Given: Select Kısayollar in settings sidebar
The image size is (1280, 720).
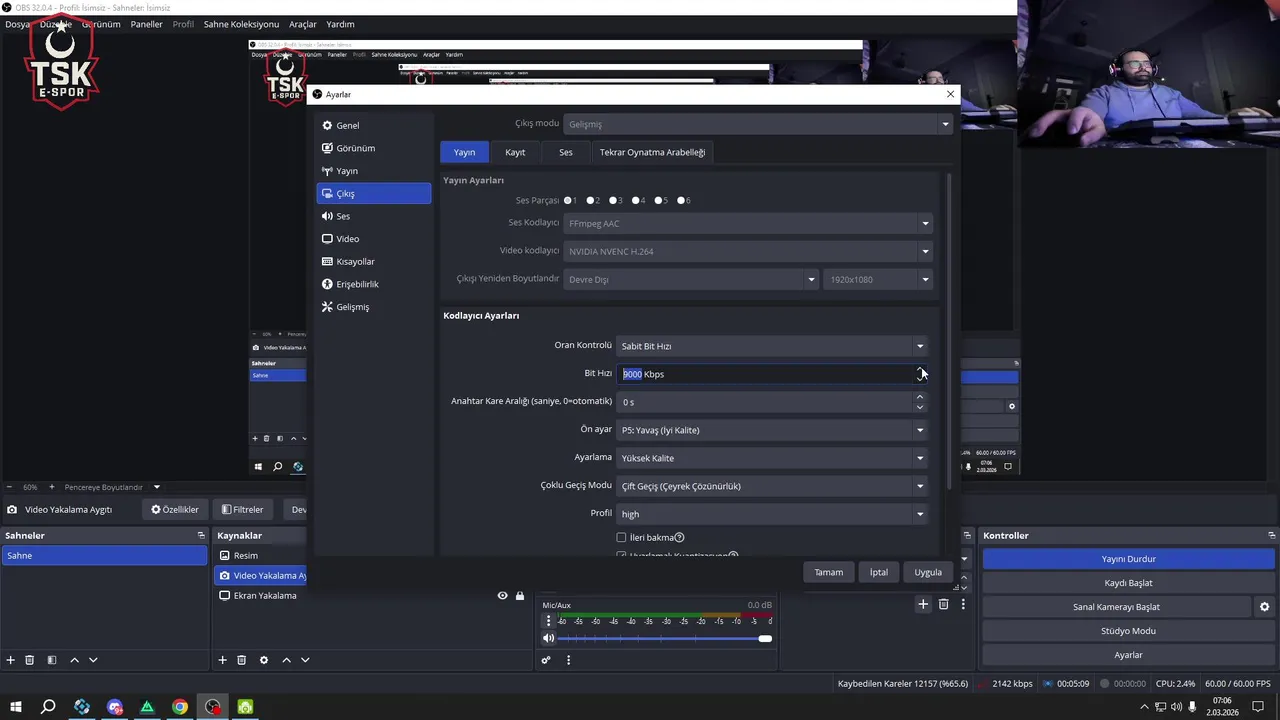Looking at the screenshot, I should point(373,262).
